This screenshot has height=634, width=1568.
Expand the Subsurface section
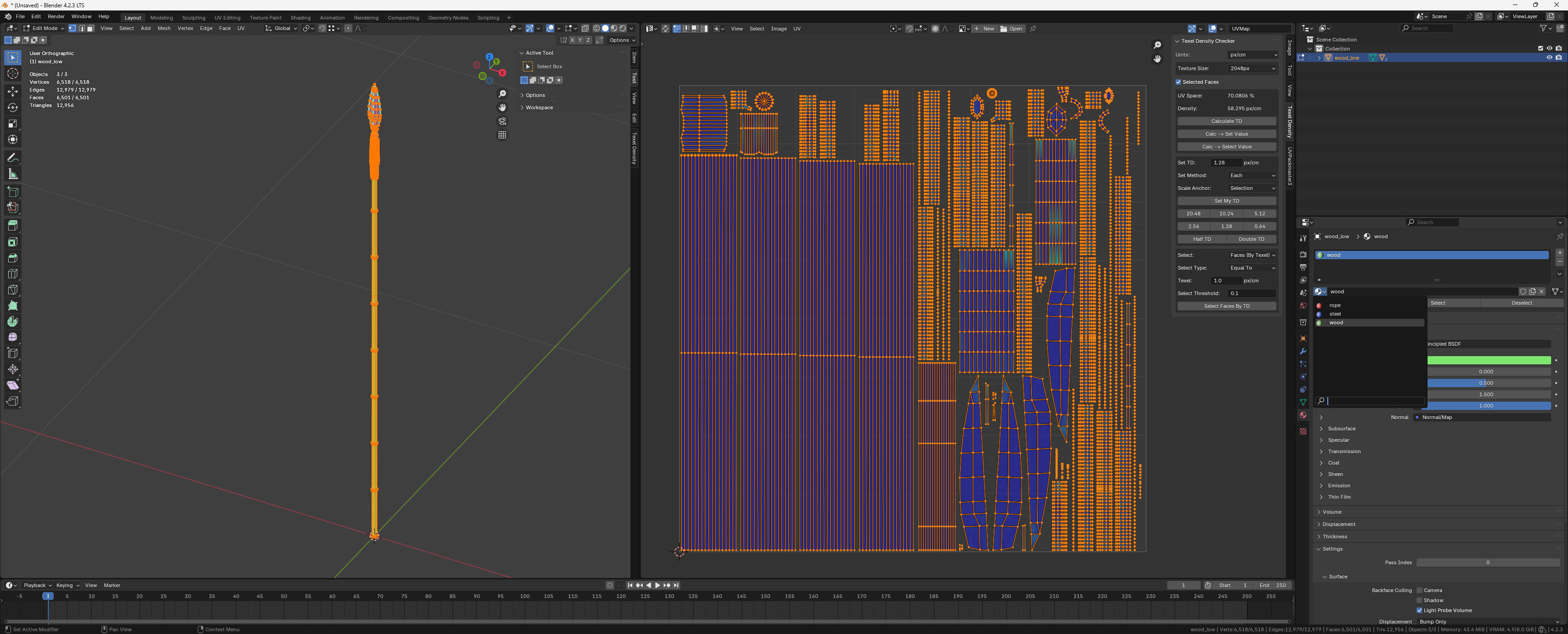point(1341,428)
